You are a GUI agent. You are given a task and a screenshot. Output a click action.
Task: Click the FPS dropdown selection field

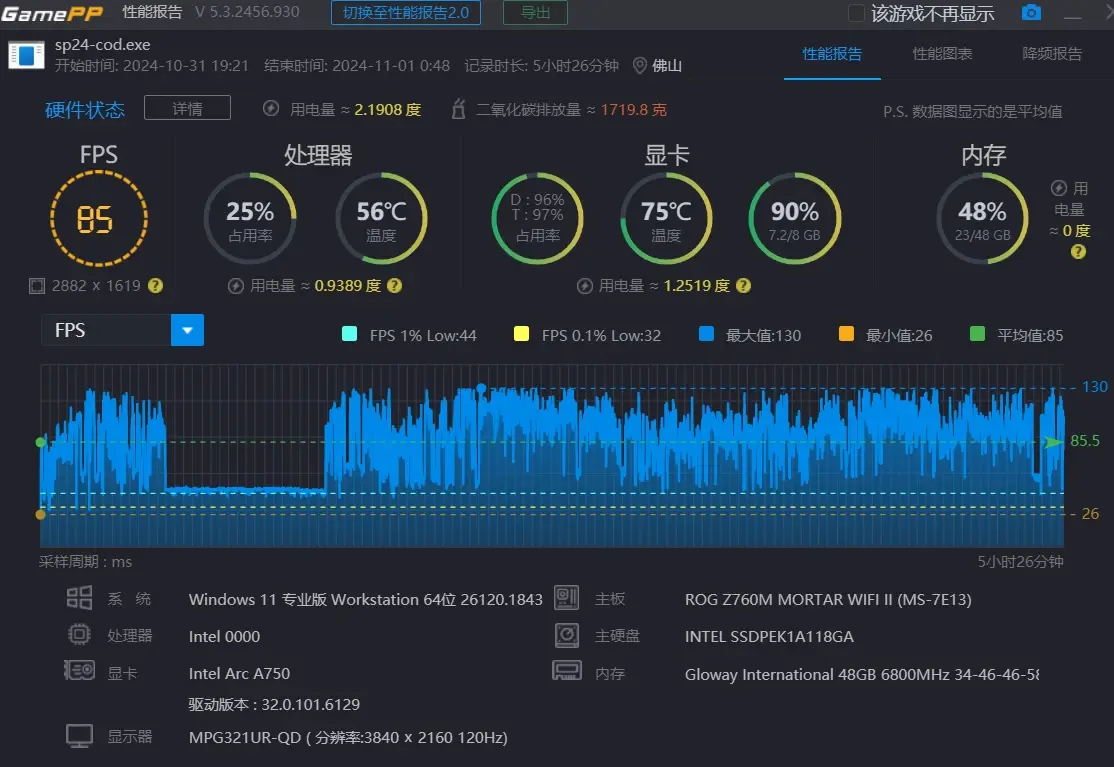click(107, 330)
